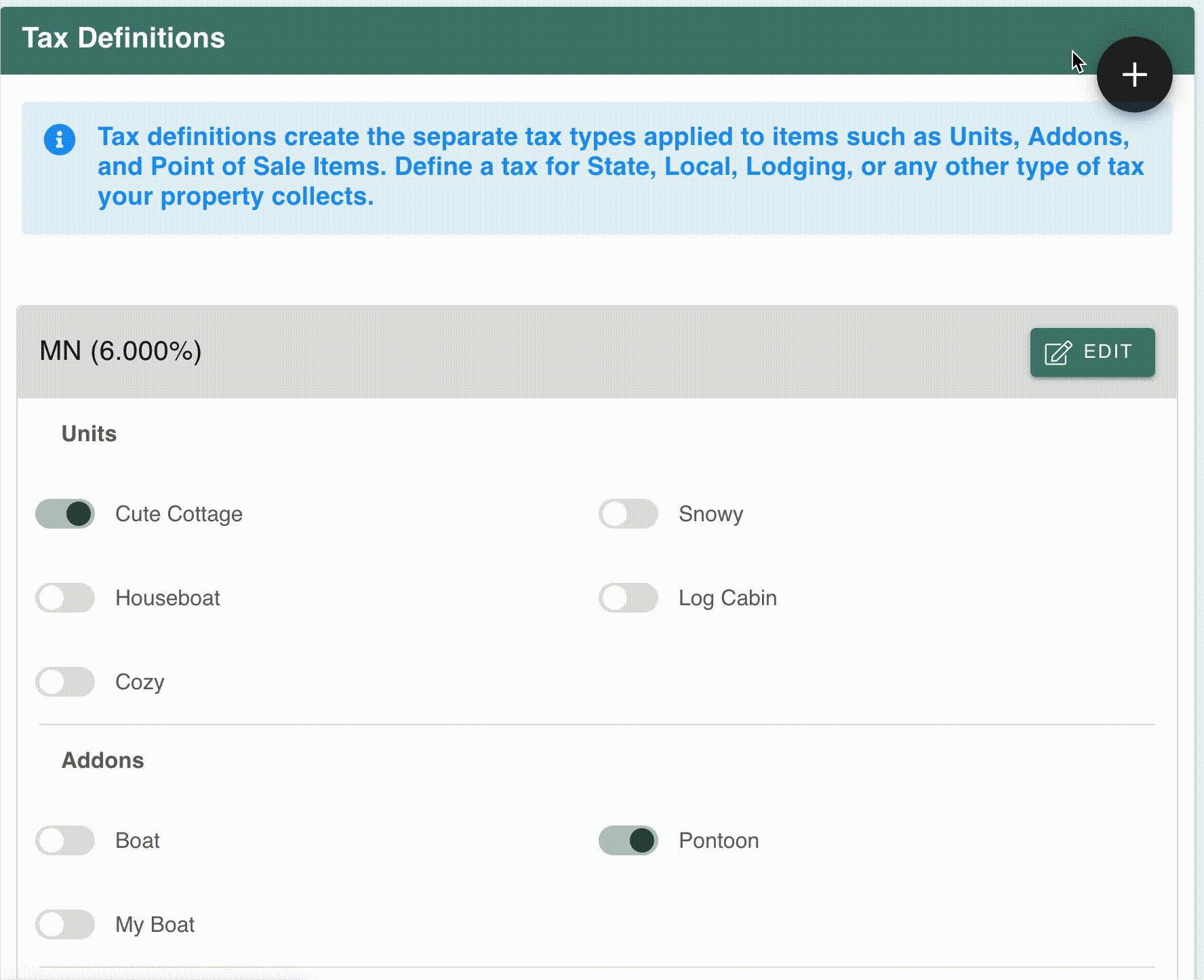Turn on the Log Cabin toggle
1204x980 pixels.
(628, 598)
